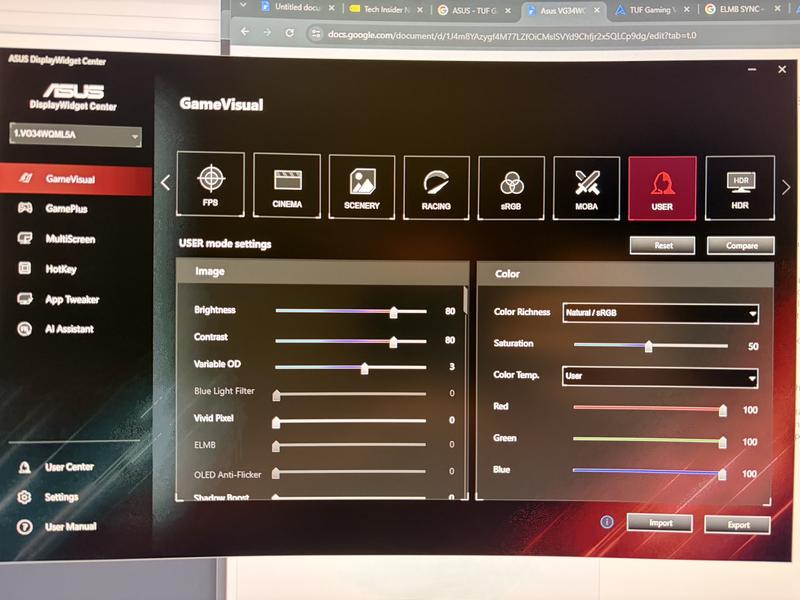The height and width of the screenshot is (600, 800).
Task: Click the Reset button
Action: (x=663, y=245)
